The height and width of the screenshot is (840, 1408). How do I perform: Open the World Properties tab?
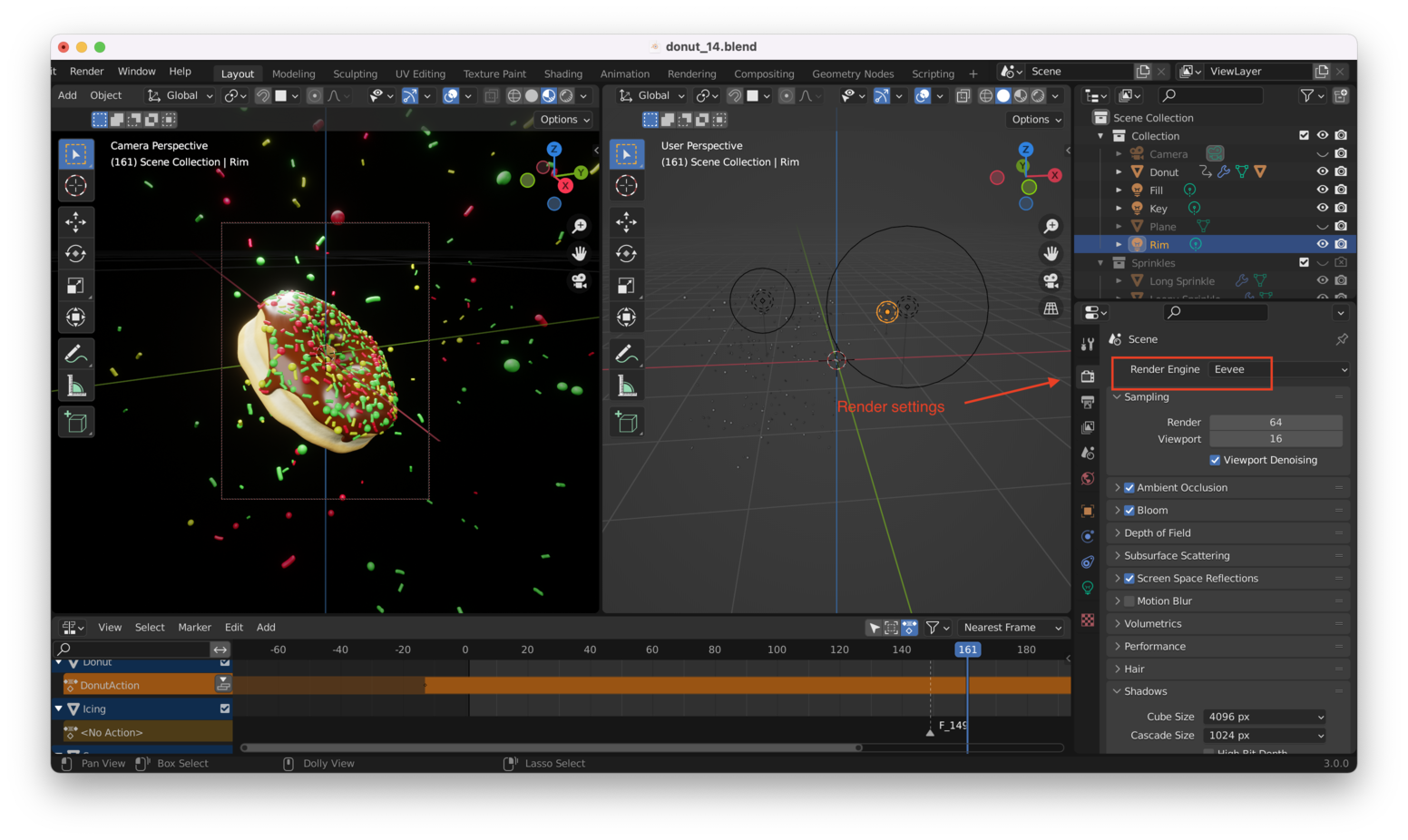point(1087,478)
